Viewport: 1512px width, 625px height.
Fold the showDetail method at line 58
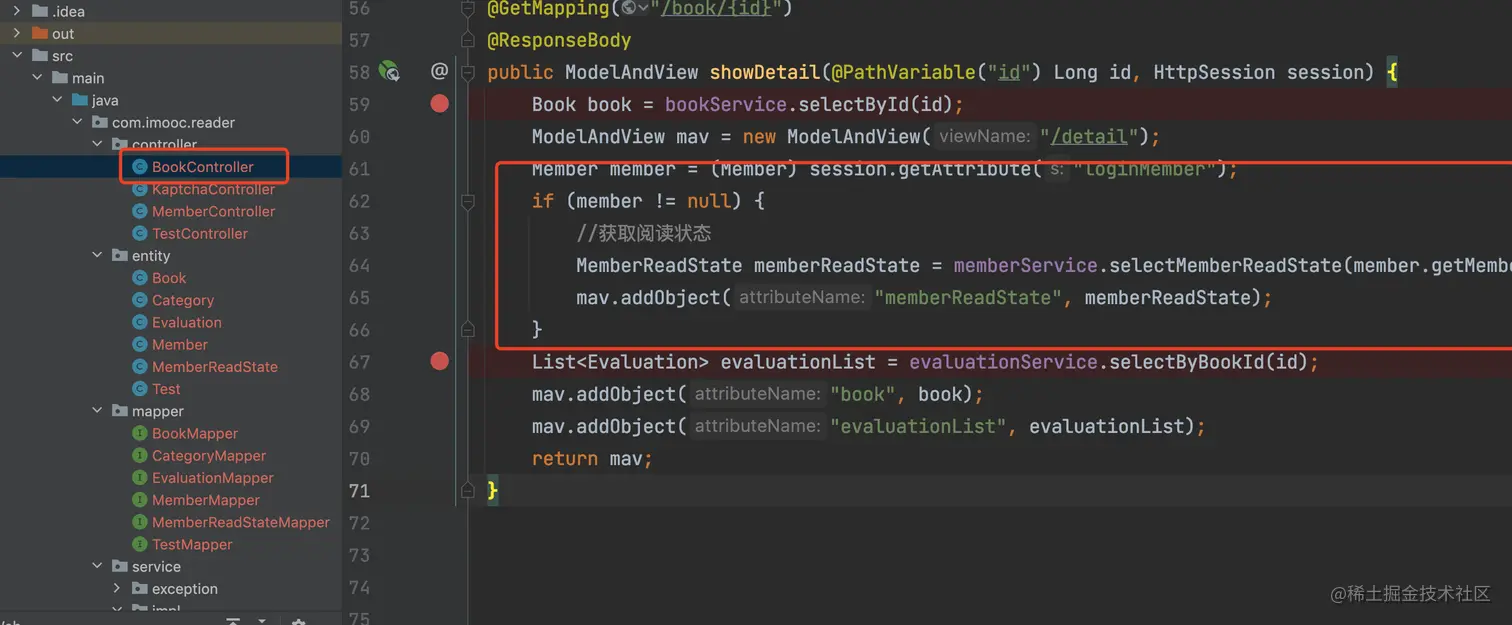point(467,72)
